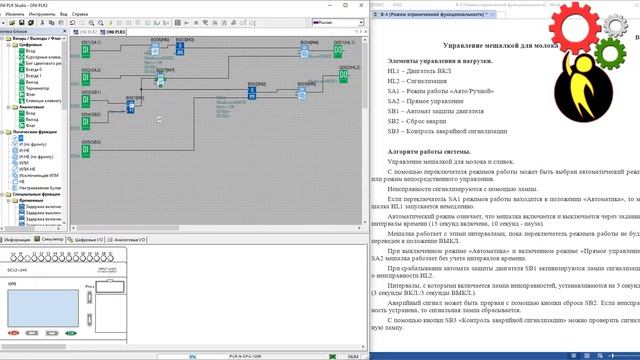Select the Q001(HL1) output block
Image resolution: width=640 pixels, height=360 pixels.
tap(338, 51)
